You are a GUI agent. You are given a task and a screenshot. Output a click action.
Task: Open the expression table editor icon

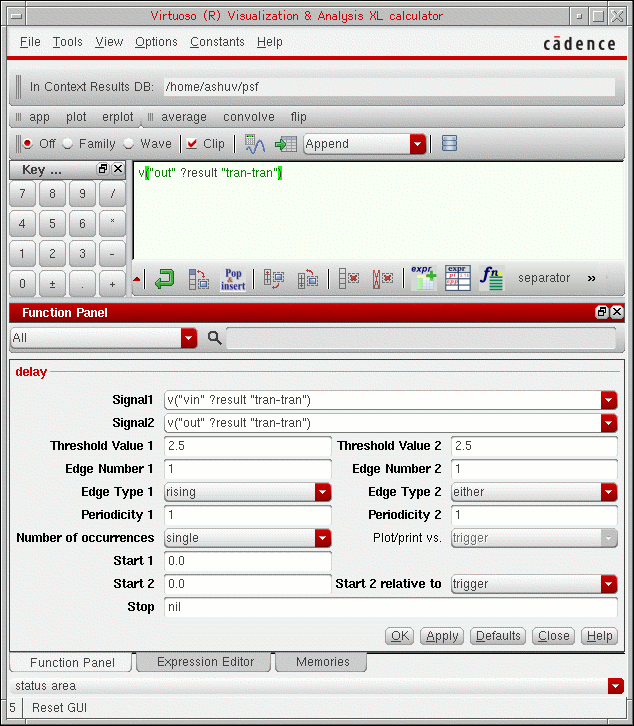coord(458,278)
